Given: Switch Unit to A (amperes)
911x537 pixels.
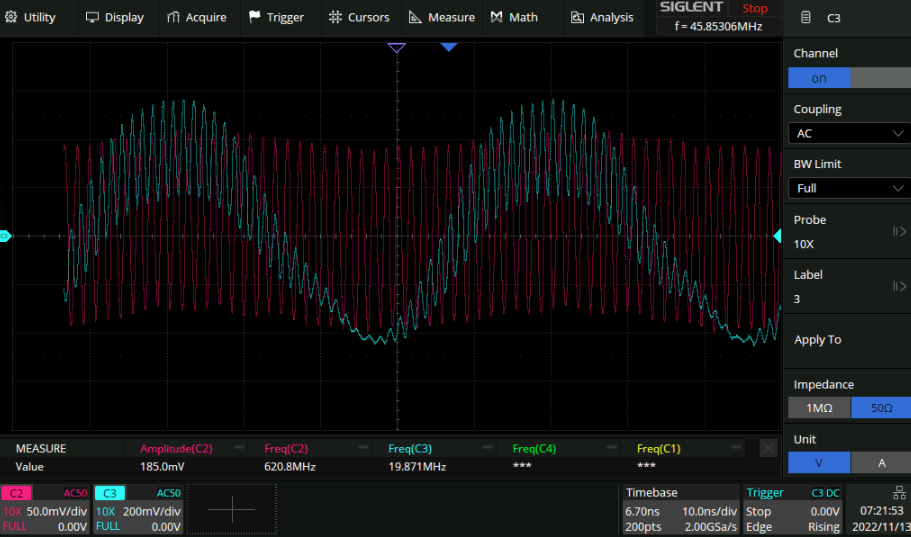Looking at the screenshot, I should tap(880, 463).
